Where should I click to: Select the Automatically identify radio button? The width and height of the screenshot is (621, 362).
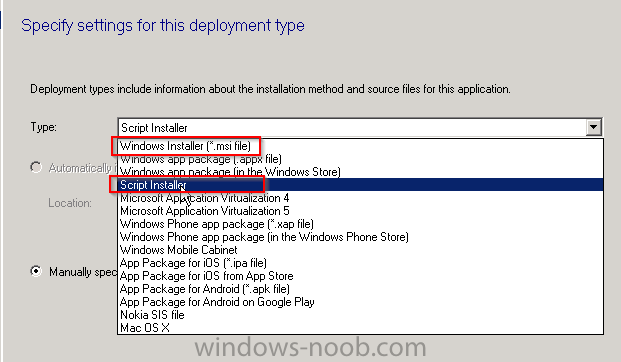(x=36, y=168)
